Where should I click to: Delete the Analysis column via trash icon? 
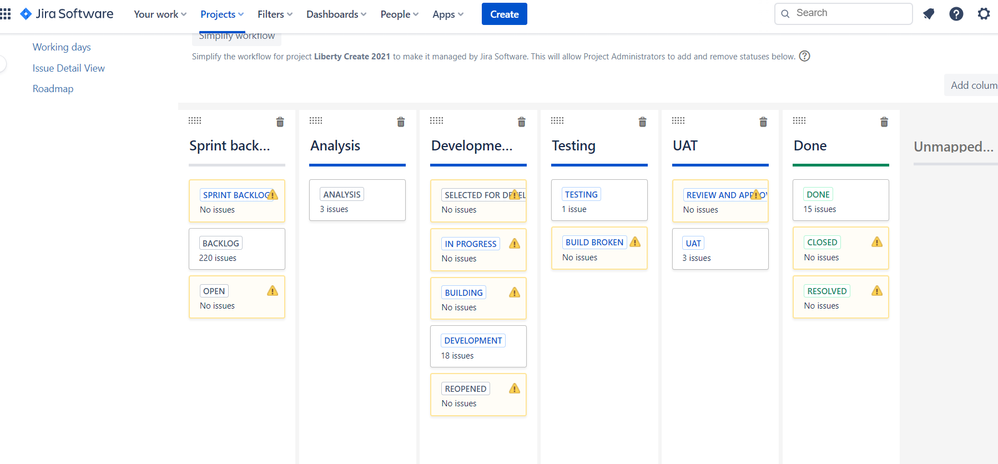coord(400,122)
